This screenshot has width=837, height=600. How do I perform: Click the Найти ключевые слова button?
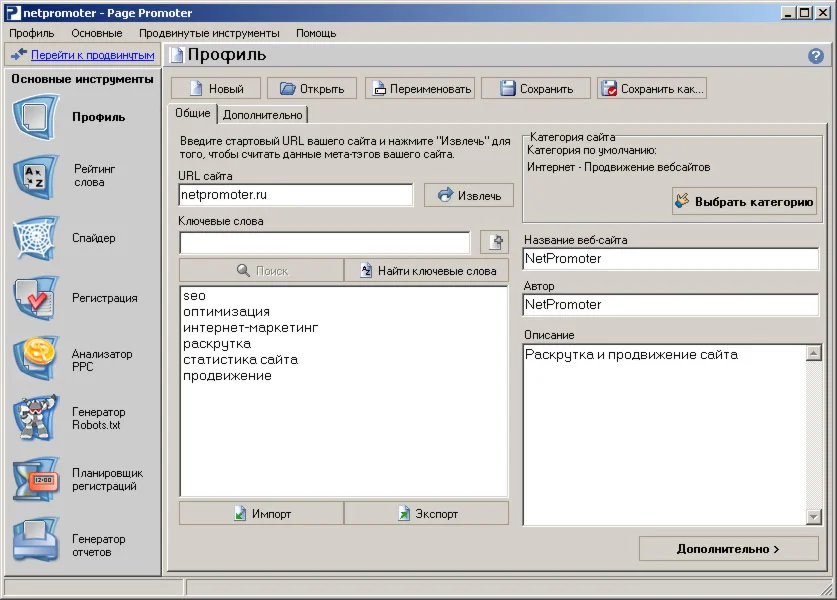pos(425,270)
